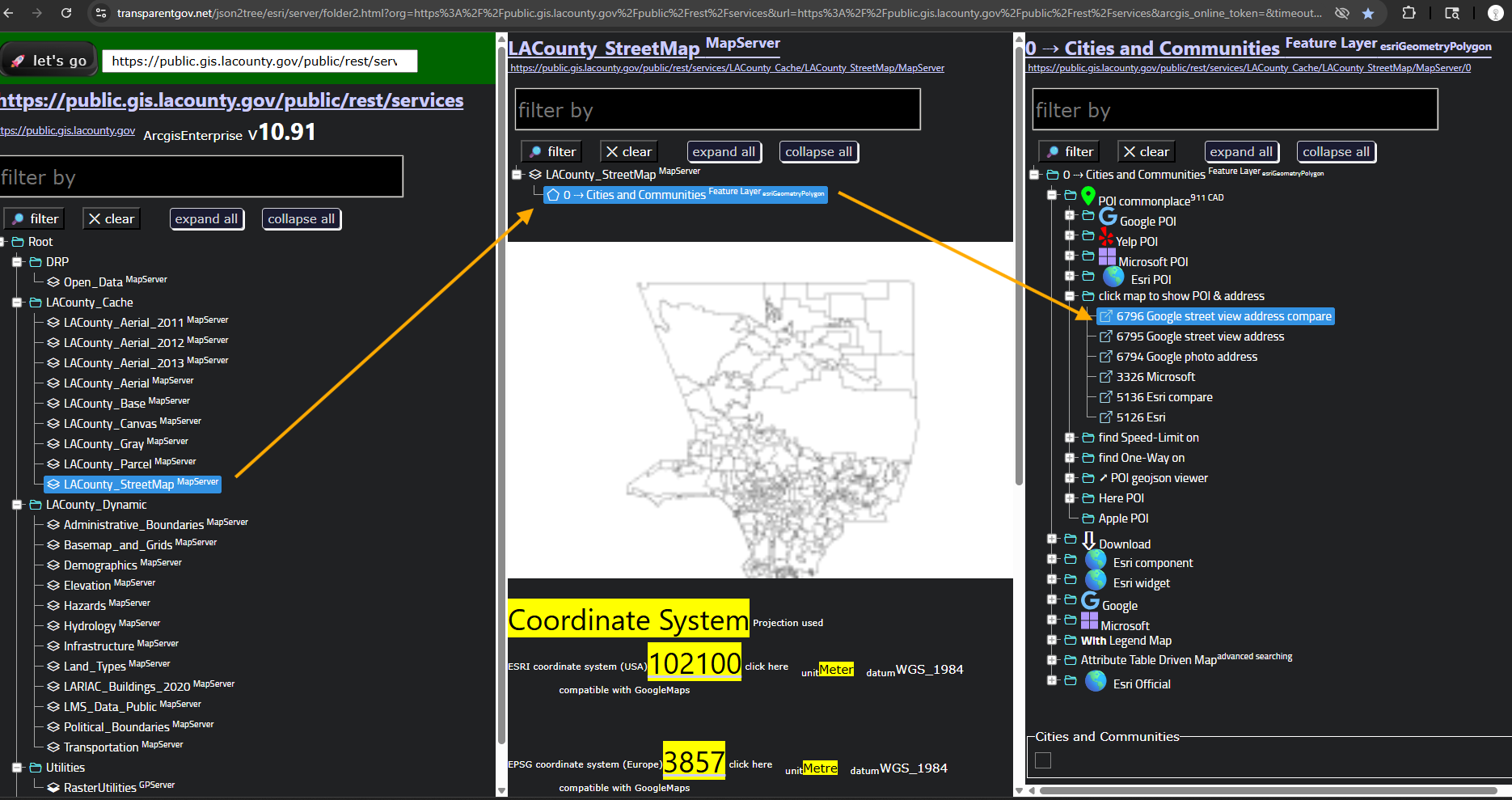The height and width of the screenshot is (800, 1512).
Task: Click external link icon for 5126 Esri
Action: pyautogui.click(x=1106, y=417)
